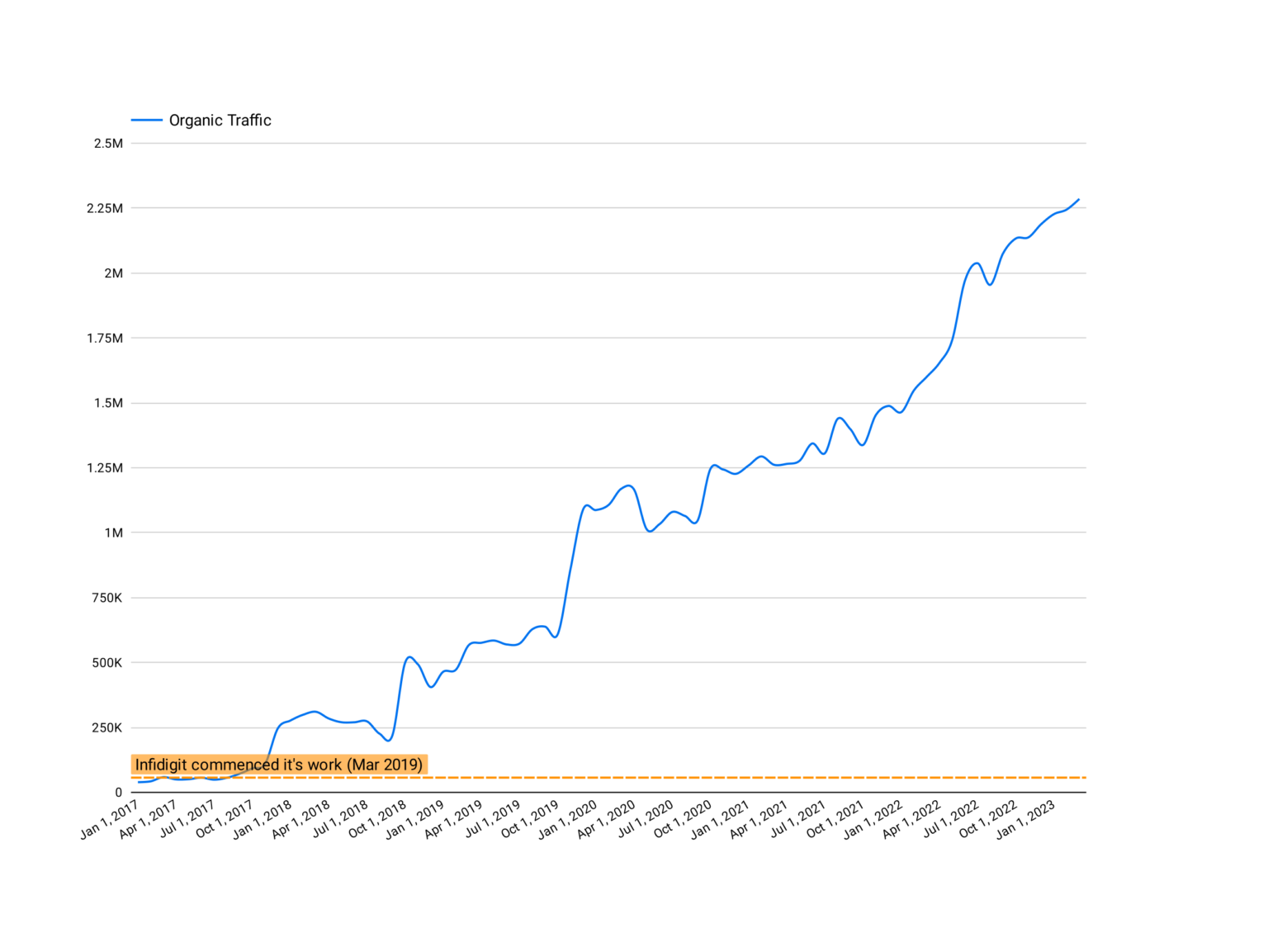Click the 1.75M y-axis label

[x=105, y=339]
